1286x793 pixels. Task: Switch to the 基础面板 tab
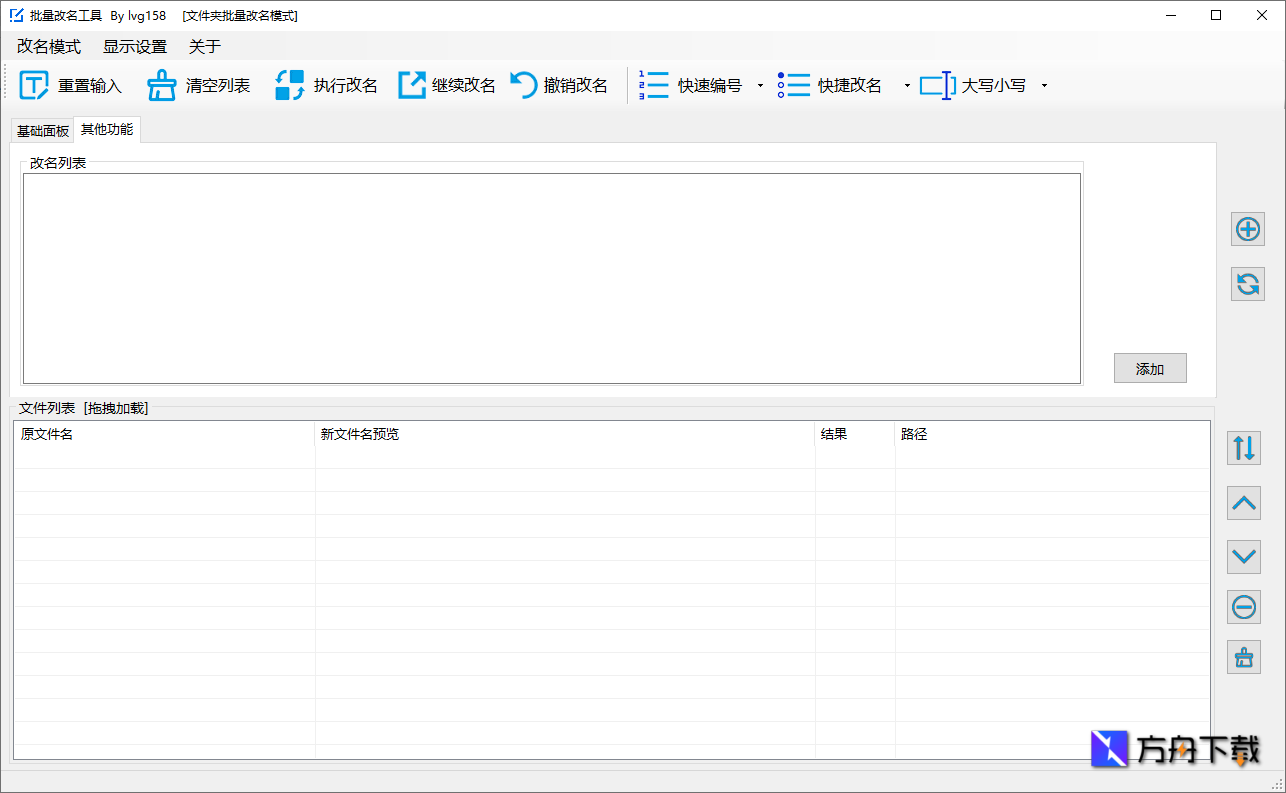pos(42,129)
